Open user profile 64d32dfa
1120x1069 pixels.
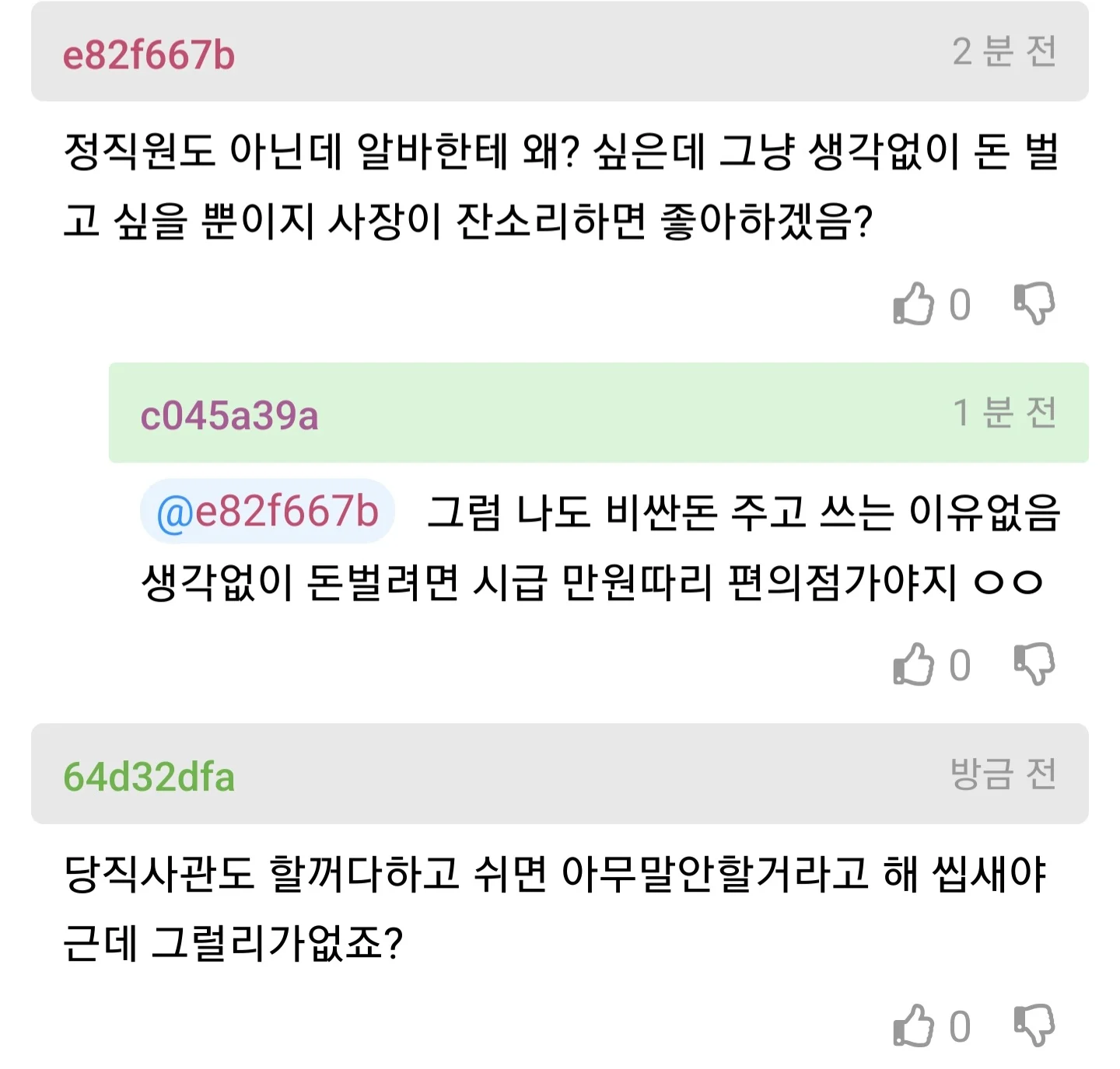(149, 777)
